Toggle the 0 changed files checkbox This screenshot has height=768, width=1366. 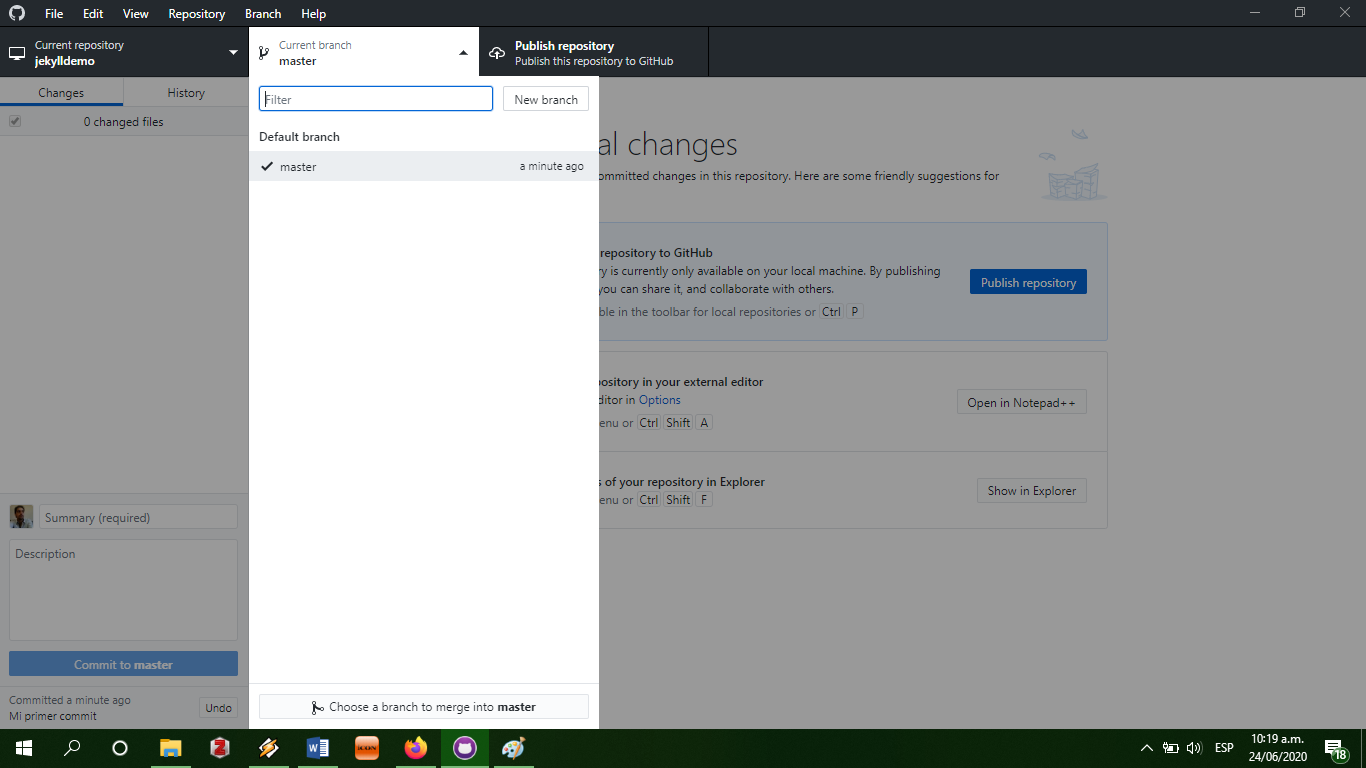click(x=14, y=121)
